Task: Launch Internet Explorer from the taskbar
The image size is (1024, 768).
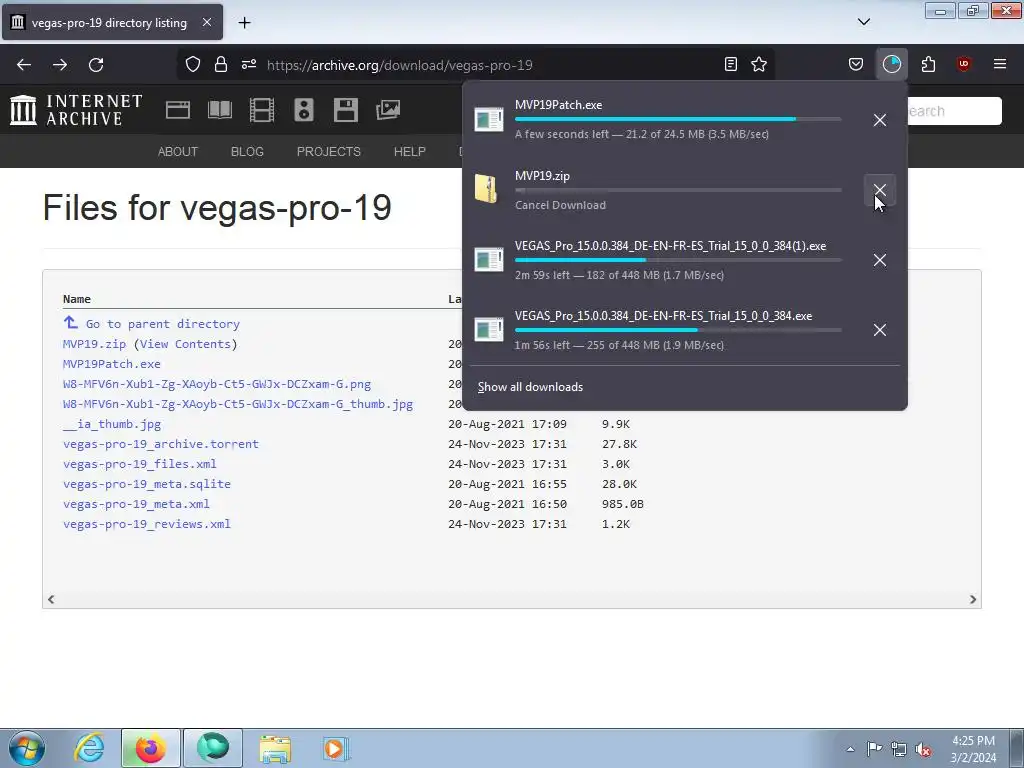Action: 89,748
